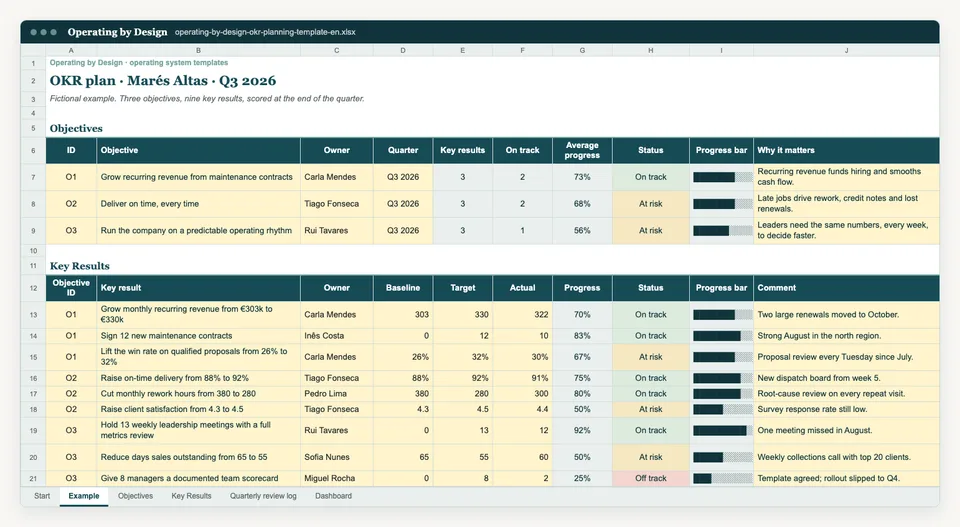960x527 pixels.
Task: Select target value 280
Action: pos(462,394)
